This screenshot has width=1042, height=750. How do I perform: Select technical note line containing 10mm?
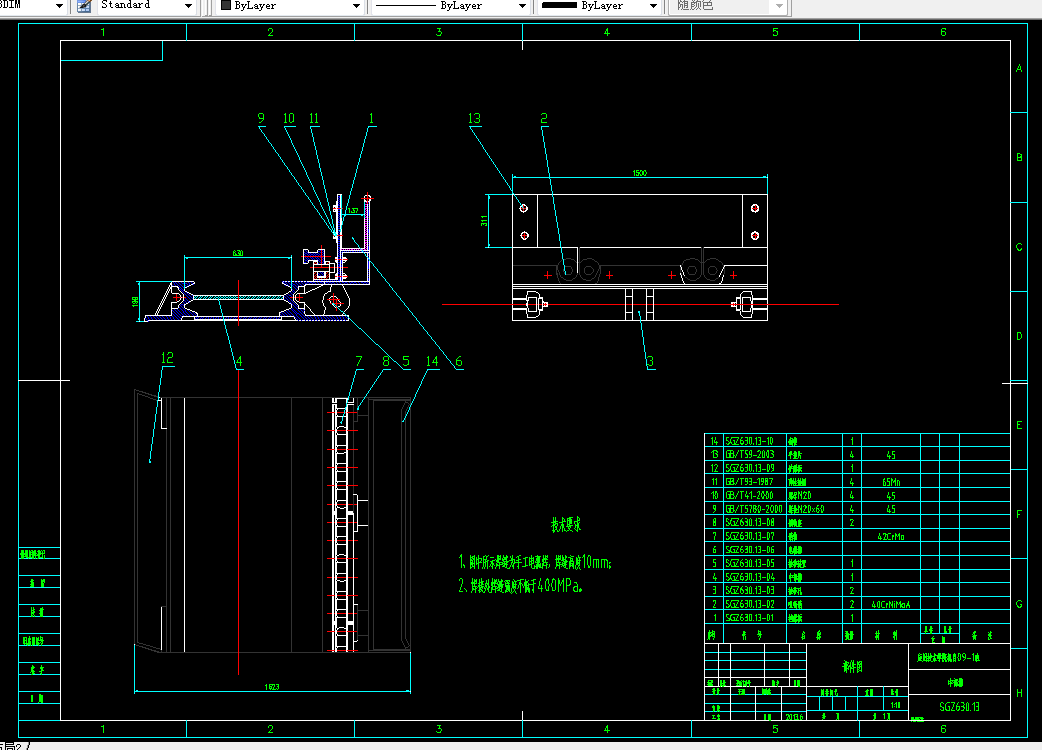pyautogui.click(x=535, y=563)
